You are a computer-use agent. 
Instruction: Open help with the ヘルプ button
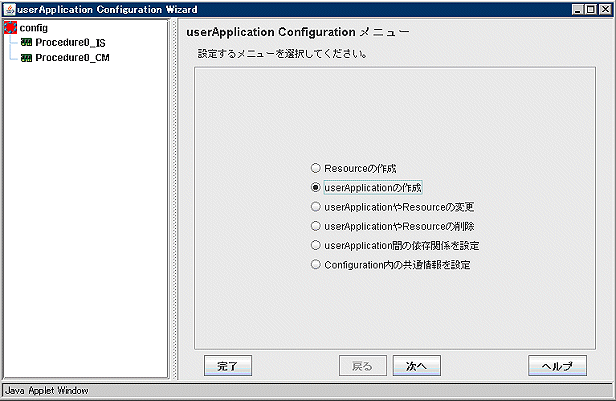(557, 366)
